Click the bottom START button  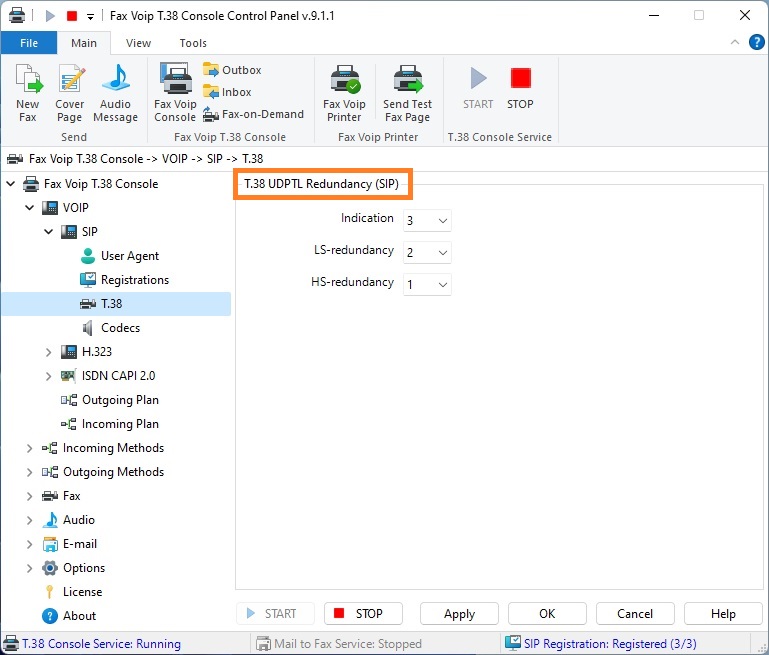tap(275, 614)
